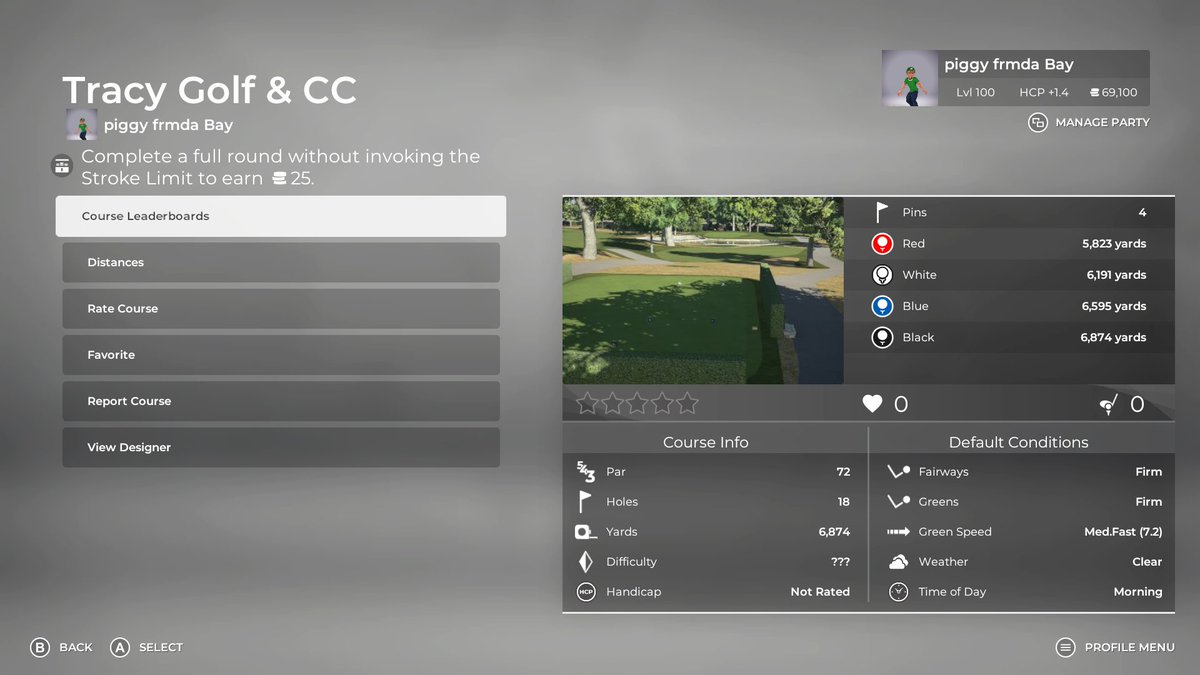Open Report Course option

281,401
